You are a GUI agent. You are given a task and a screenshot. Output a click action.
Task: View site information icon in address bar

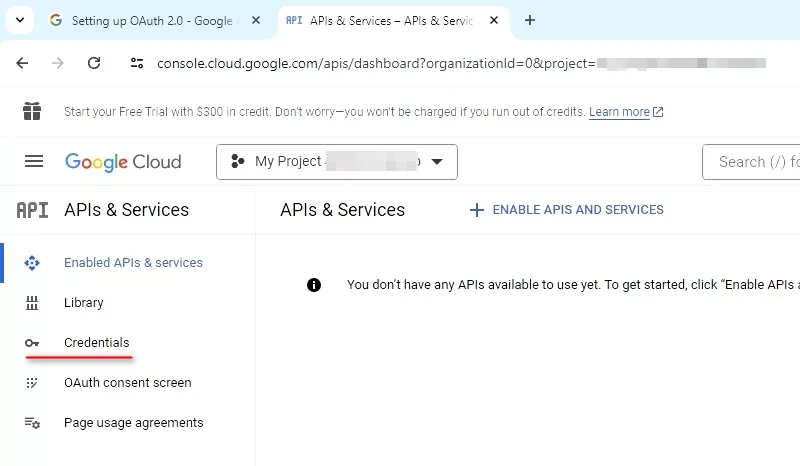pyautogui.click(x=137, y=63)
